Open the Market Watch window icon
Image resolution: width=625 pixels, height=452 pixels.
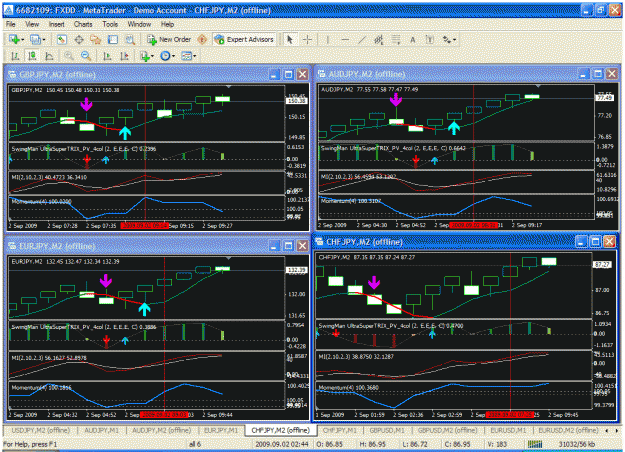[x=61, y=39]
